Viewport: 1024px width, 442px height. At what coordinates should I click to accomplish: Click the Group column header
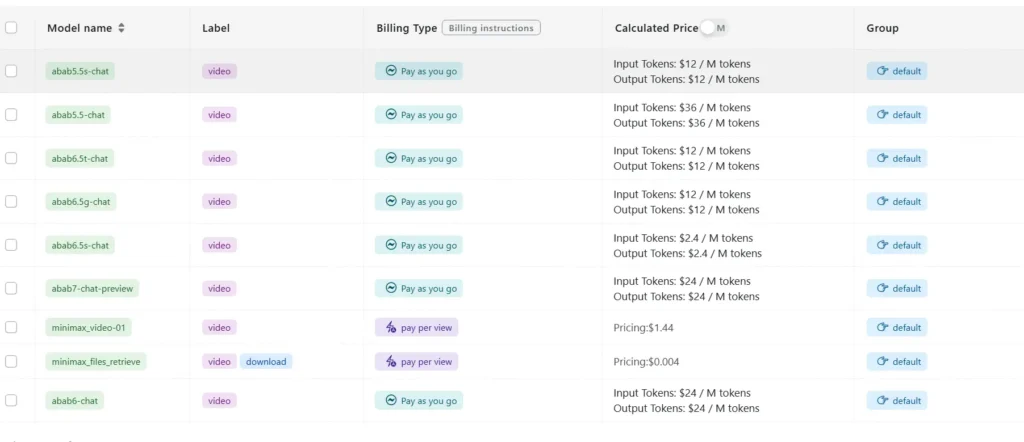click(882, 28)
